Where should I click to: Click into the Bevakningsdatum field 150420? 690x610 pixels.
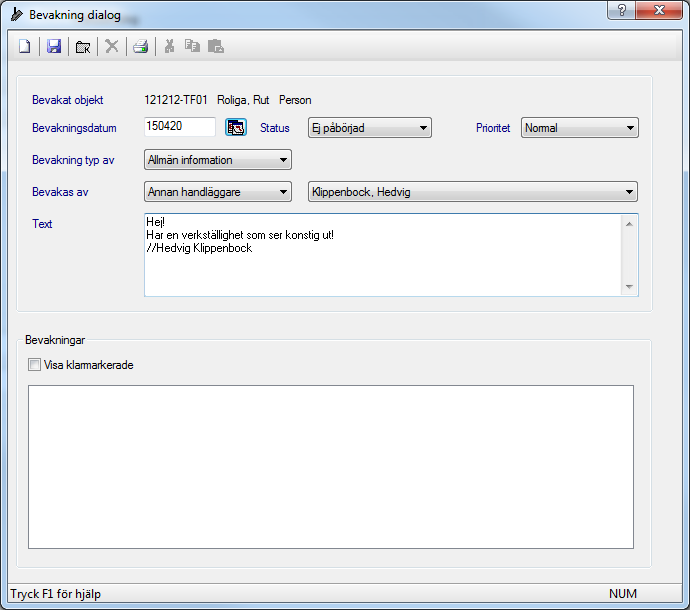click(x=180, y=127)
